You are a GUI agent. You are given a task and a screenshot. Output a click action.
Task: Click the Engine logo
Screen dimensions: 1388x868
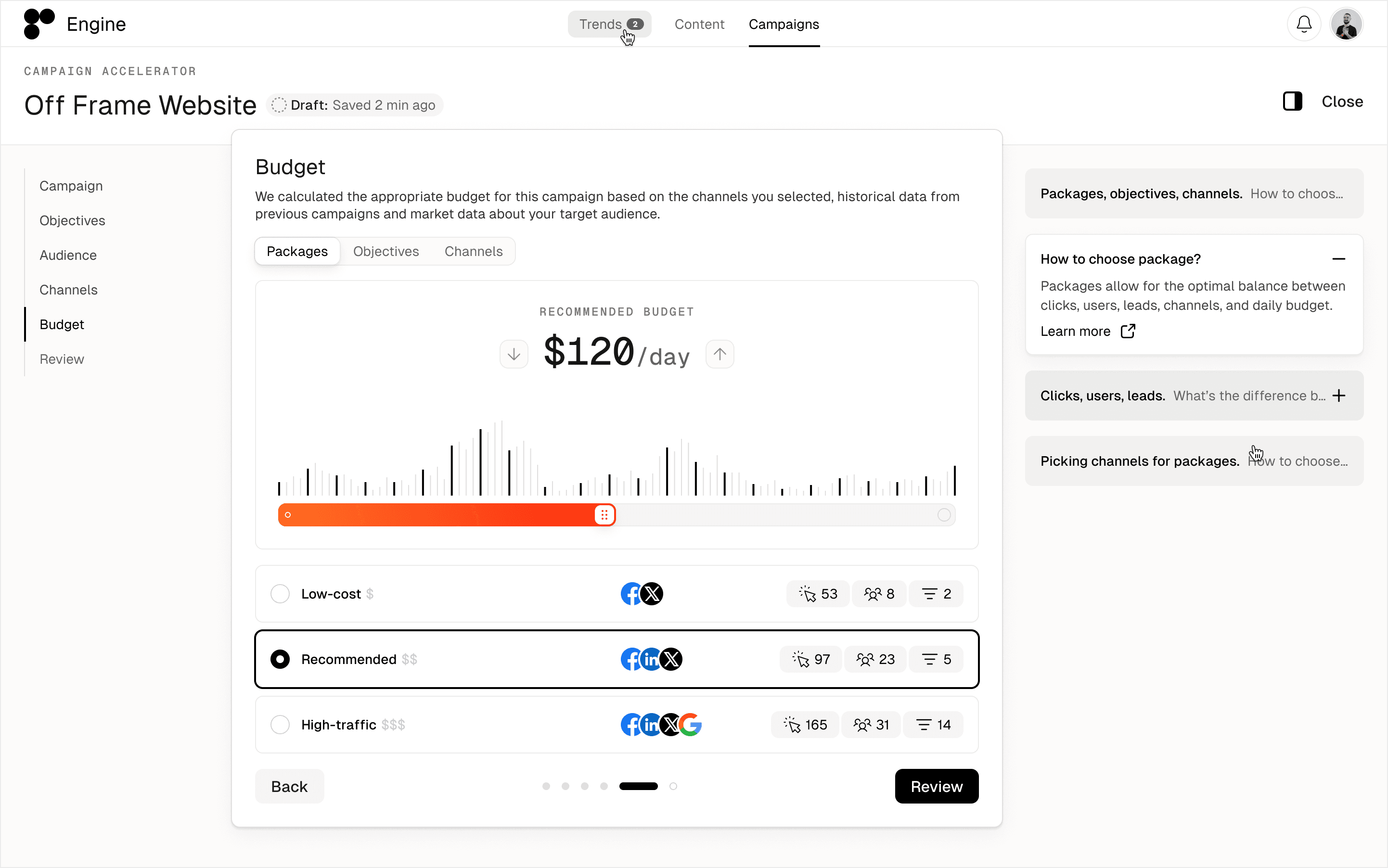pyautogui.click(x=39, y=24)
